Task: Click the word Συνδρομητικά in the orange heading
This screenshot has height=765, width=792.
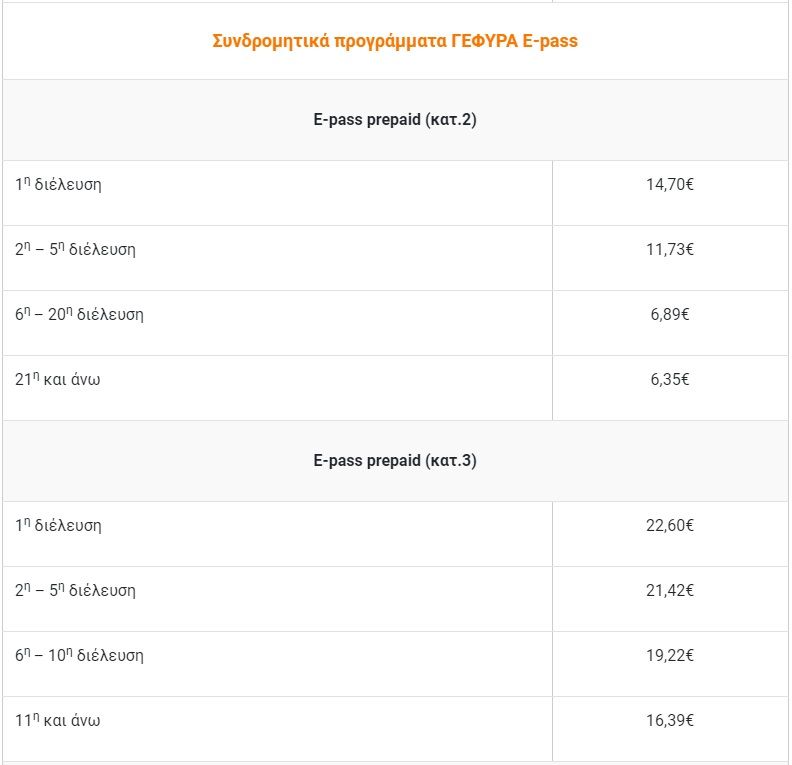Action: (x=259, y=41)
